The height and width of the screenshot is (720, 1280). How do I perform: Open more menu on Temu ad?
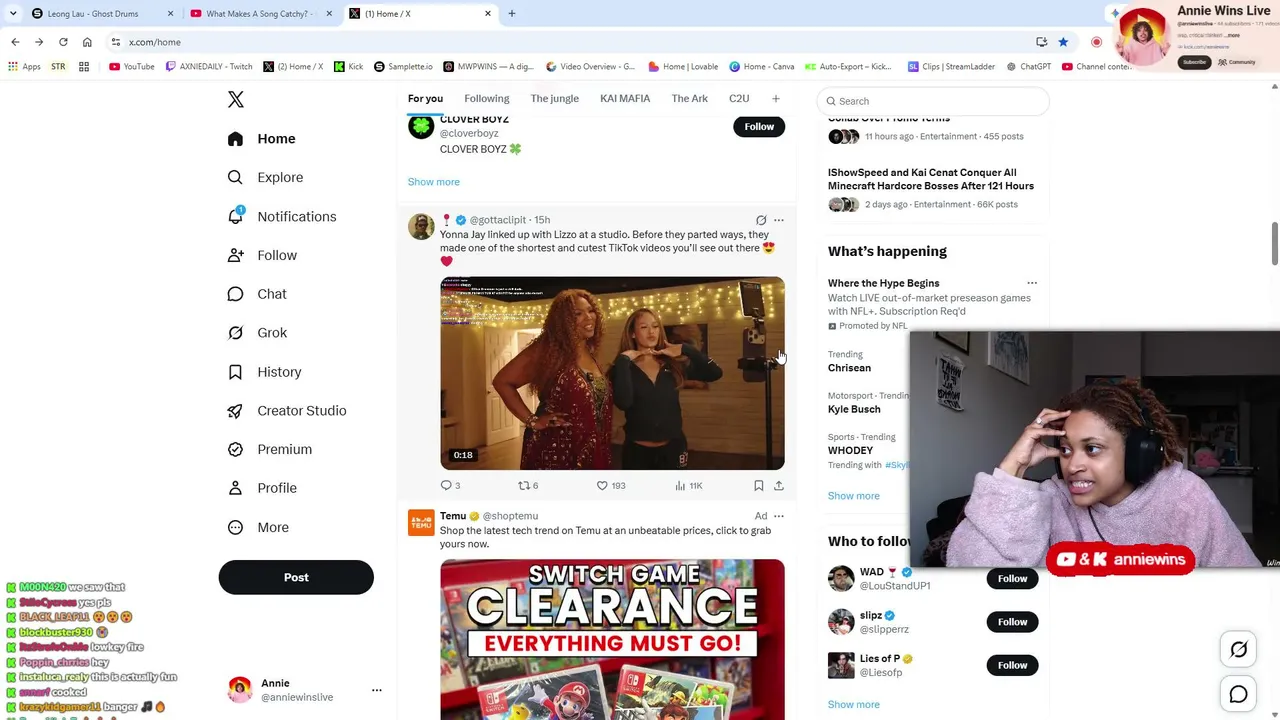click(779, 516)
